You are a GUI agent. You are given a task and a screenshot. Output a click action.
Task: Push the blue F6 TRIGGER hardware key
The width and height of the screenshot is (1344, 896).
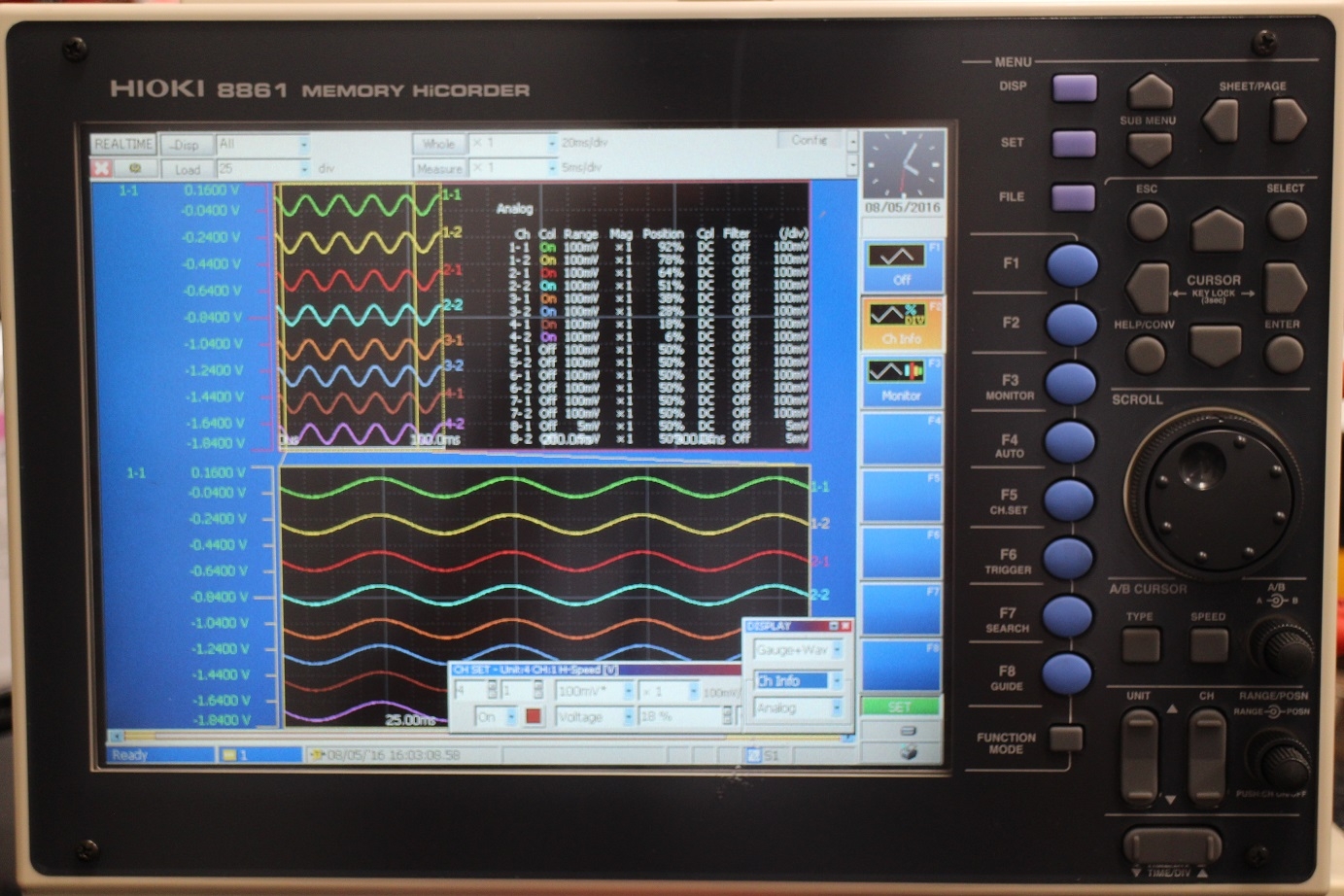click(1068, 559)
